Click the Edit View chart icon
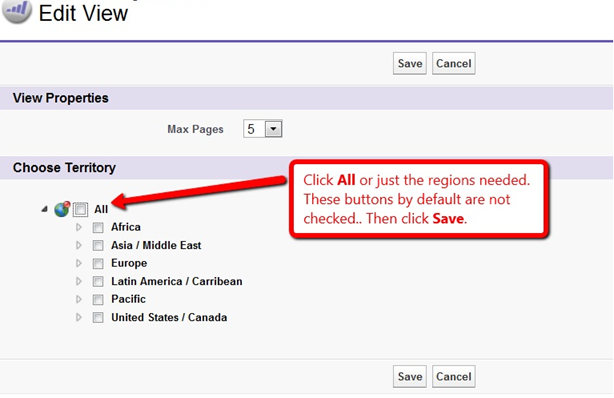The image size is (614, 398). (x=16, y=11)
